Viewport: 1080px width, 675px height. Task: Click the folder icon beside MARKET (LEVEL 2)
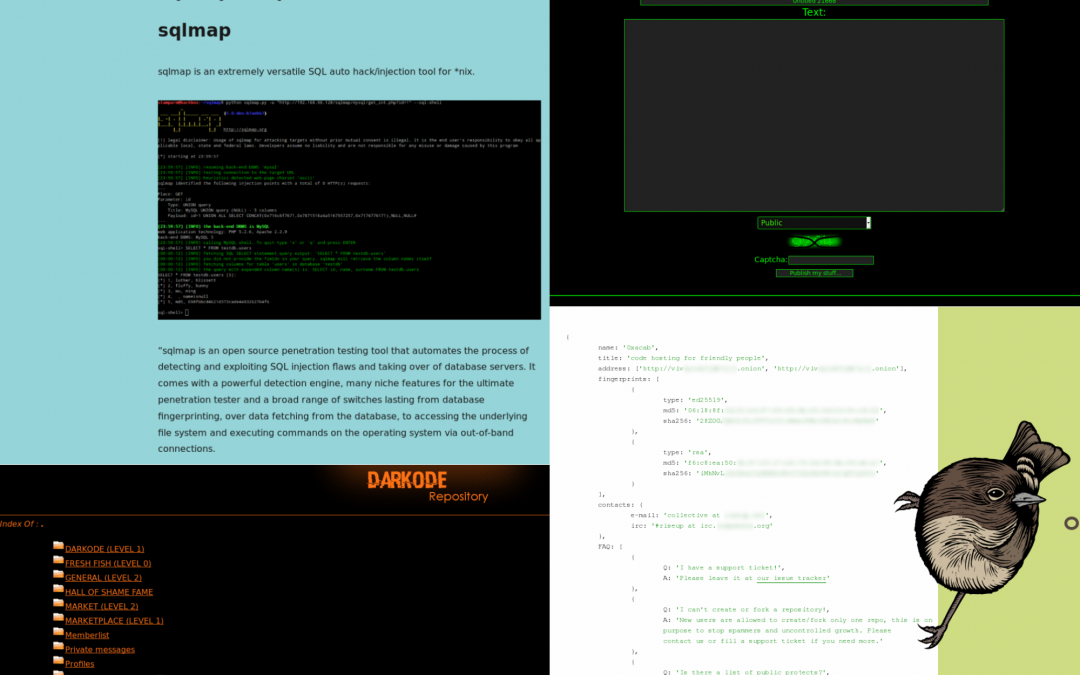point(59,605)
